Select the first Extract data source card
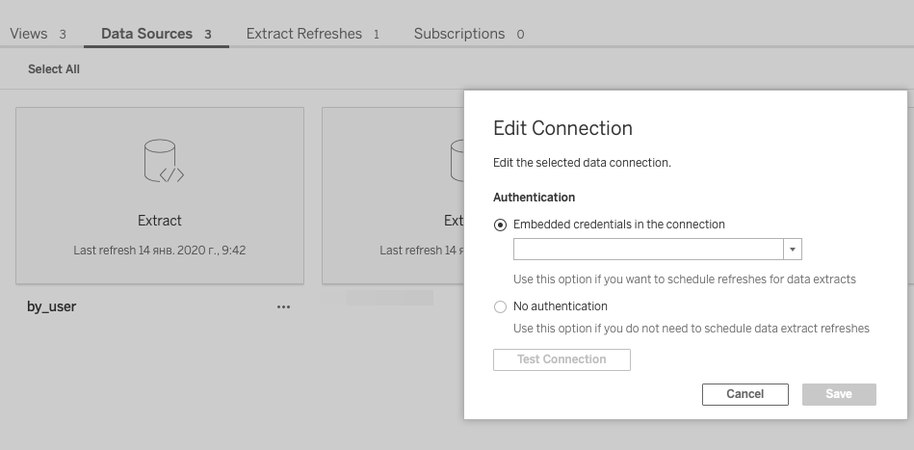914x450 pixels. [x=160, y=196]
